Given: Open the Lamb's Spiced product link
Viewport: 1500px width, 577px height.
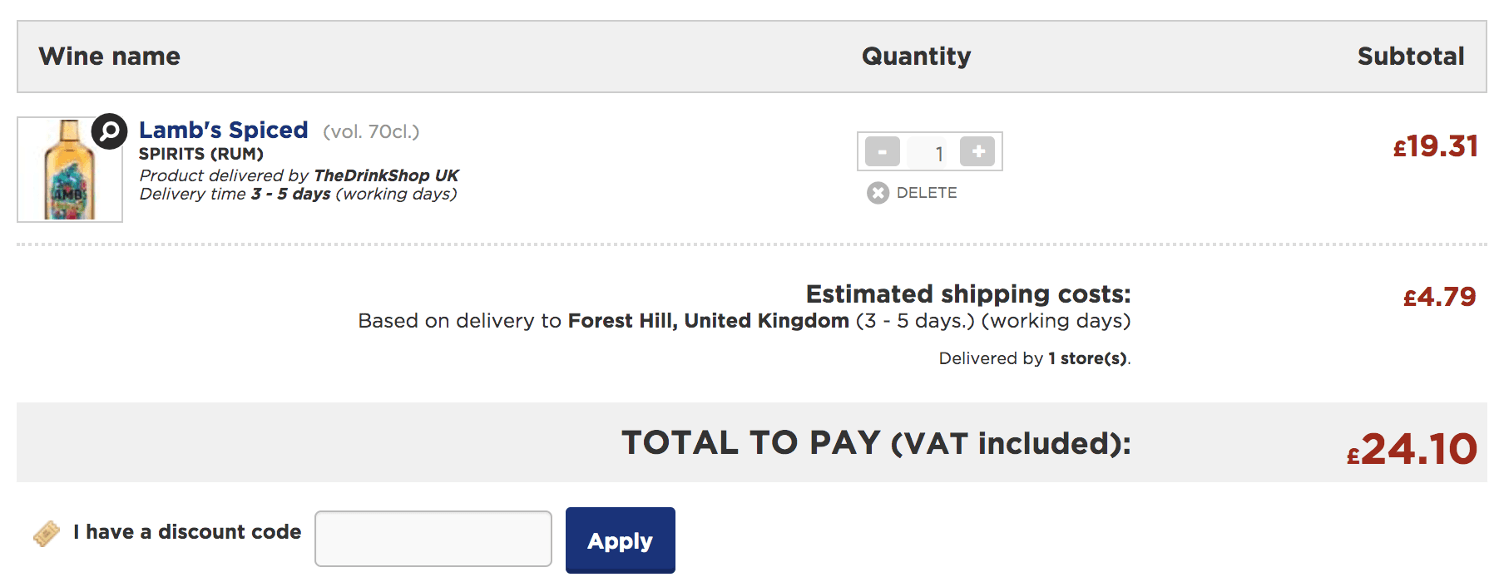Looking at the screenshot, I should [223, 130].
